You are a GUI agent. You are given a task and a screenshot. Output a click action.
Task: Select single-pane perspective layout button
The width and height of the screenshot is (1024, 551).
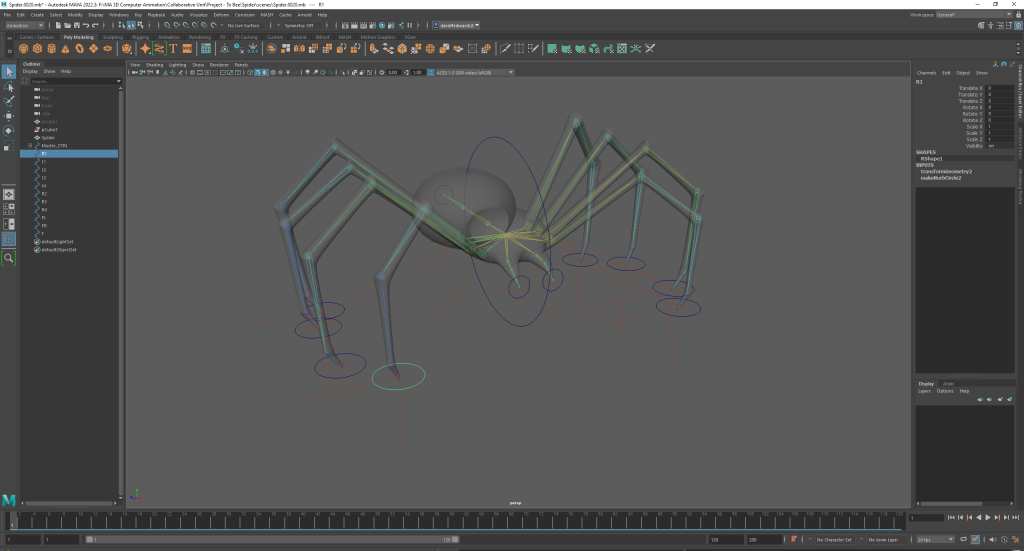[8, 195]
